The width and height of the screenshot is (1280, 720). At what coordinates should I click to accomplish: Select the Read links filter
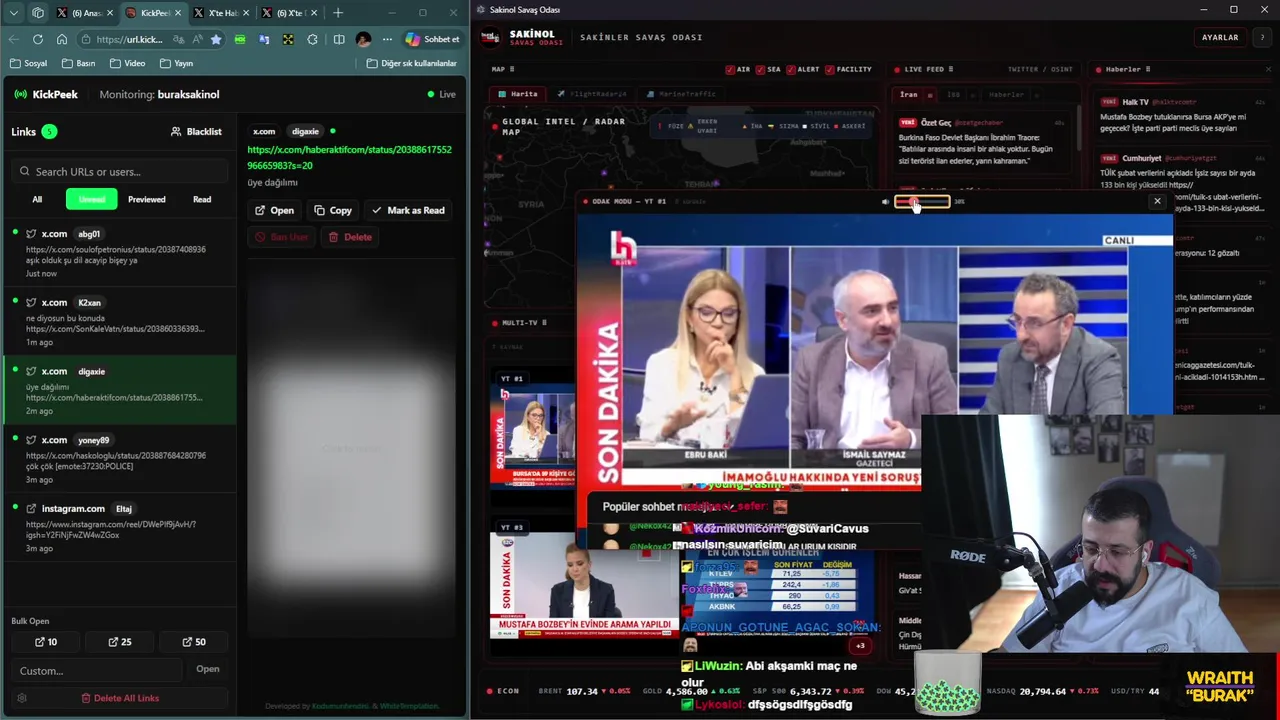click(202, 199)
